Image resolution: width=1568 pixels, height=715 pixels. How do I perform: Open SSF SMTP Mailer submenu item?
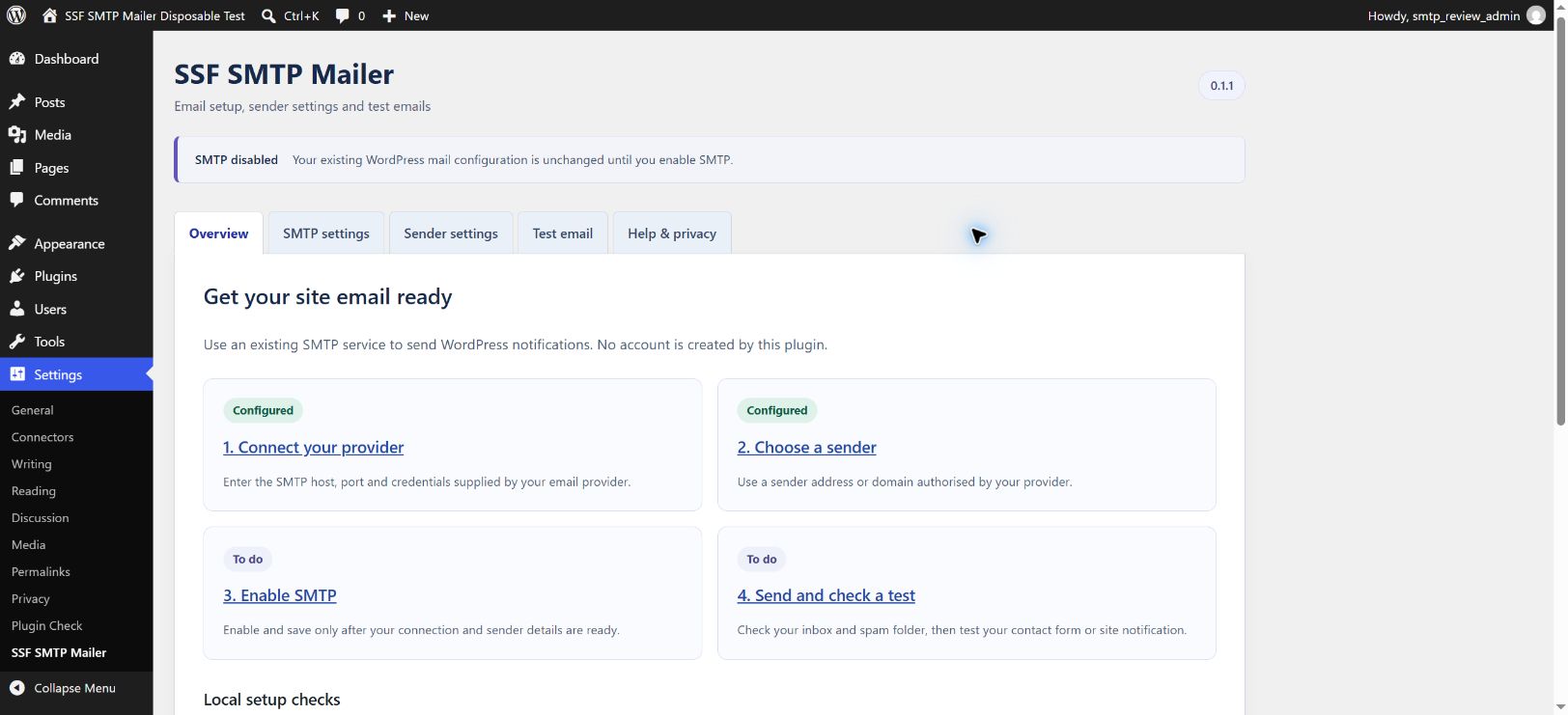[x=59, y=653]
